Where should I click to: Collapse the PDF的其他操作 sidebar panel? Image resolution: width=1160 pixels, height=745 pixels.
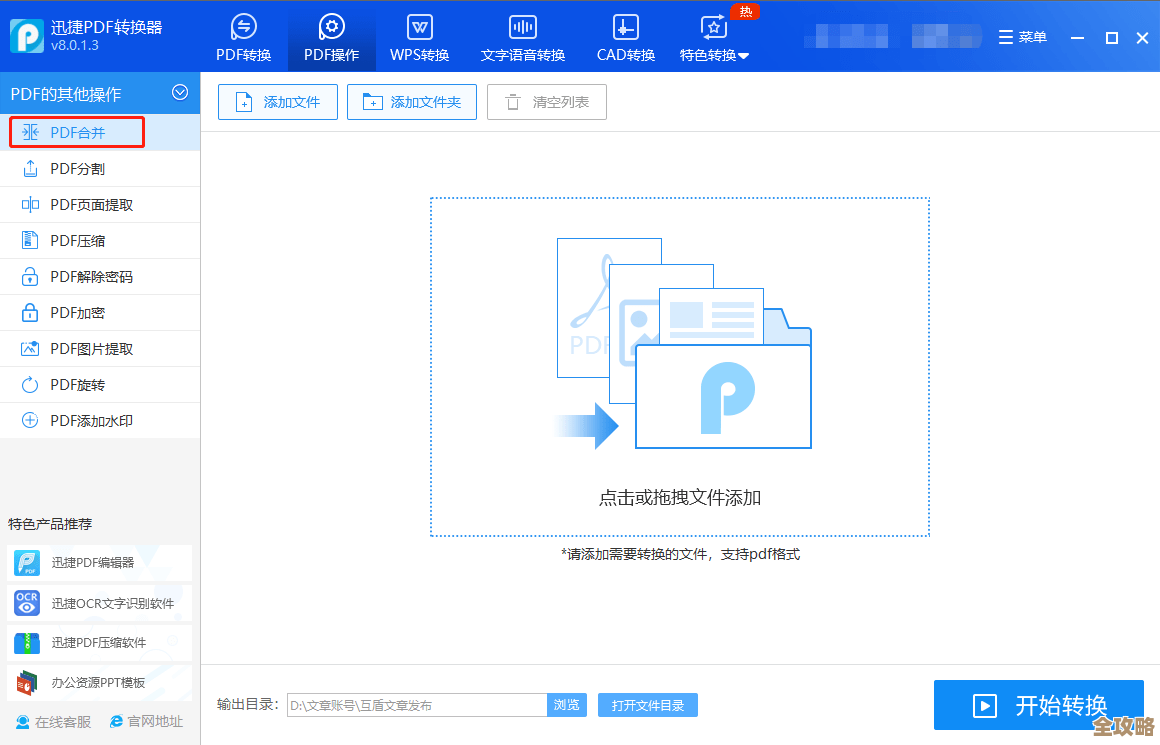click(180, 92)
